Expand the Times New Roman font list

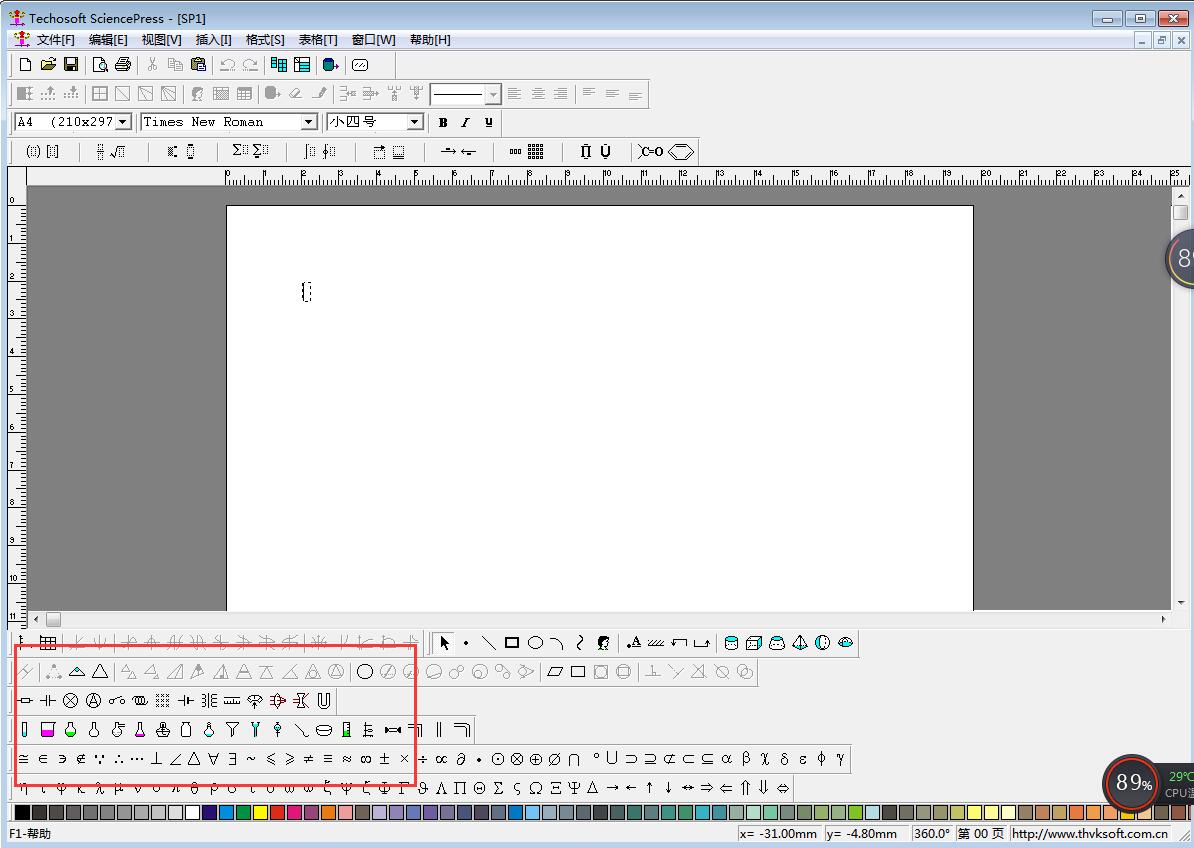tap(309, 122)
